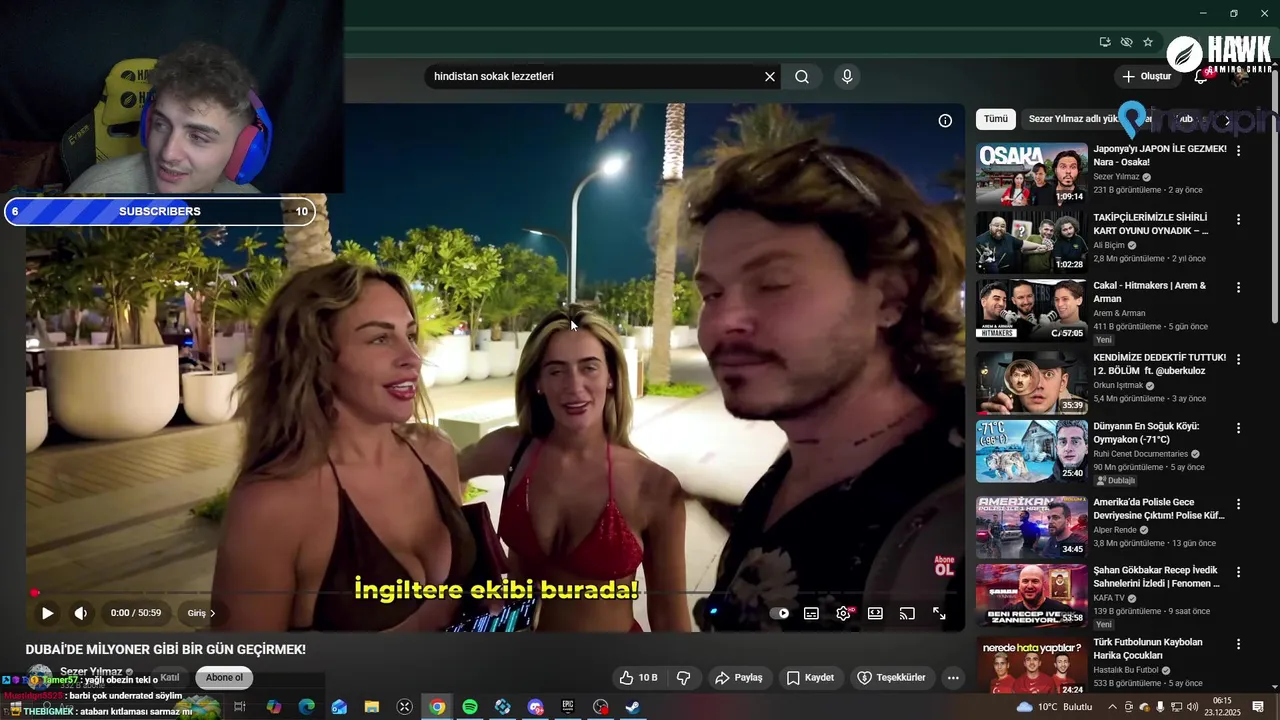Open the Outlook mail icon in the taskbar
The width and height of the screenshot is (1280, 720).
pos(339,707)
